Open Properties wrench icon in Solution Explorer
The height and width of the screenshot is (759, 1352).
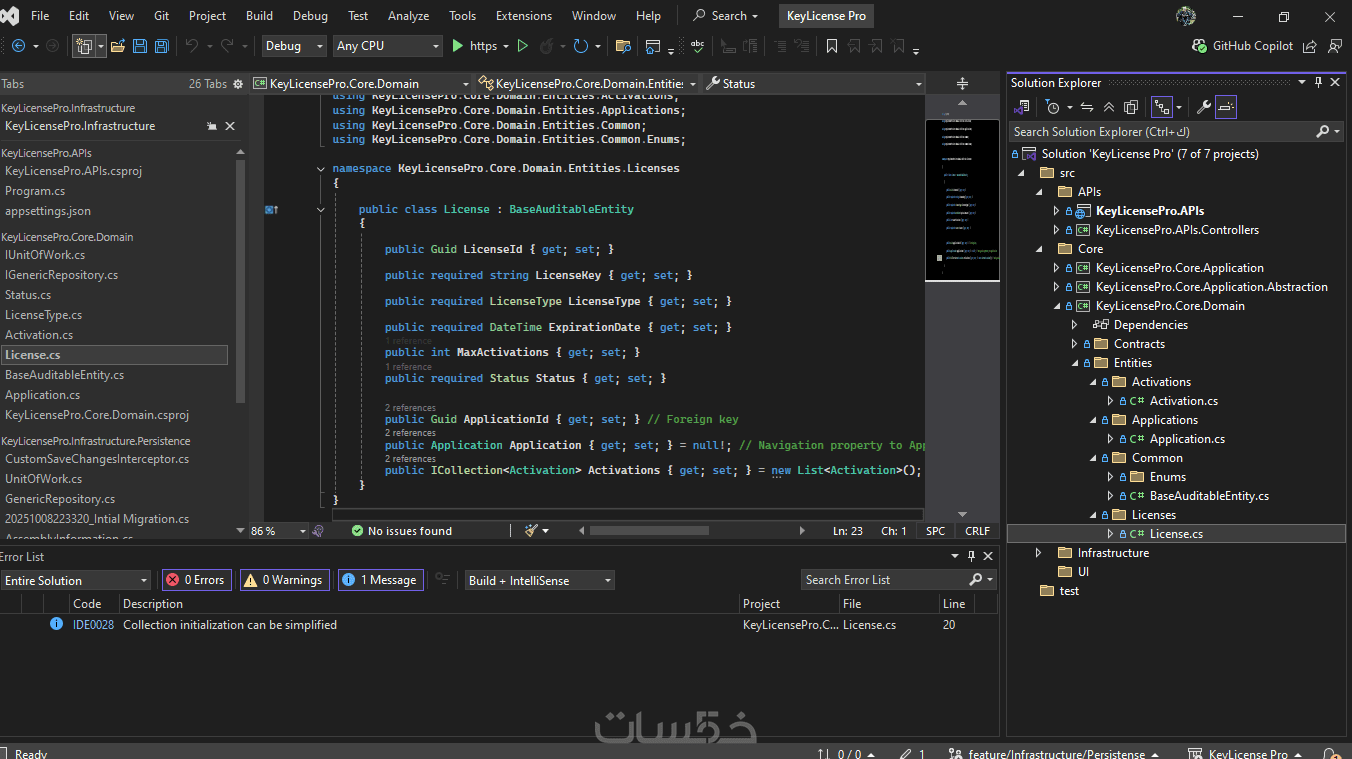click(1203, 107)
